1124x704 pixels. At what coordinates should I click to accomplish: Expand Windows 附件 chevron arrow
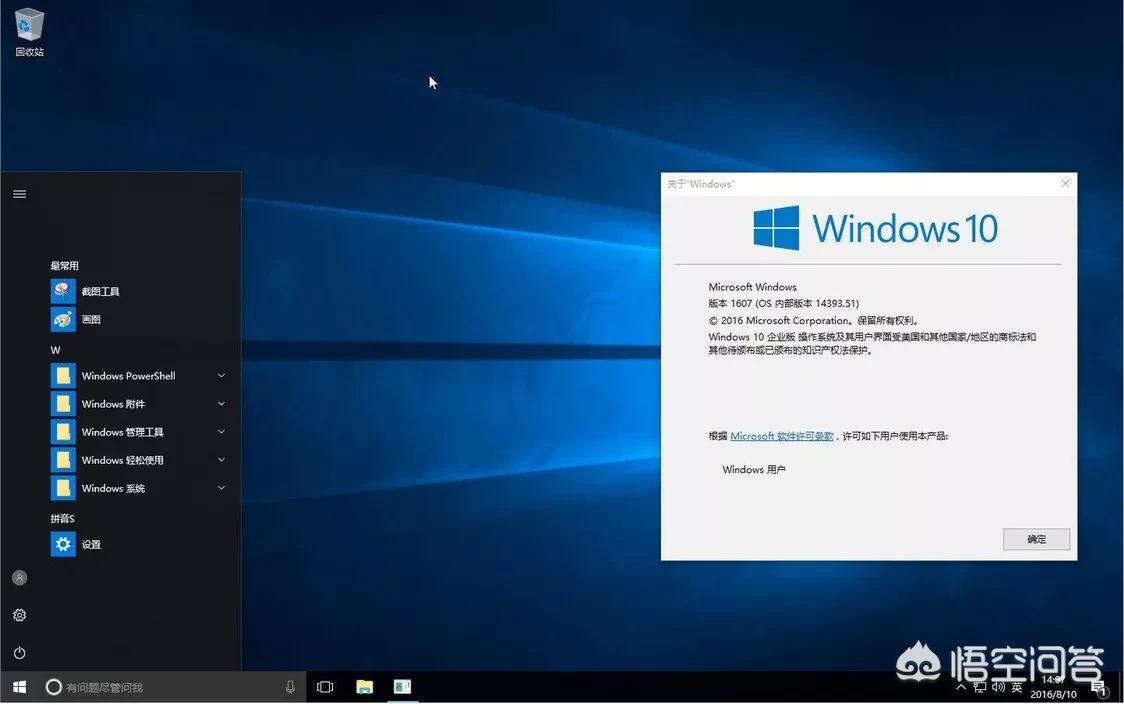click(x=222, y=404)
